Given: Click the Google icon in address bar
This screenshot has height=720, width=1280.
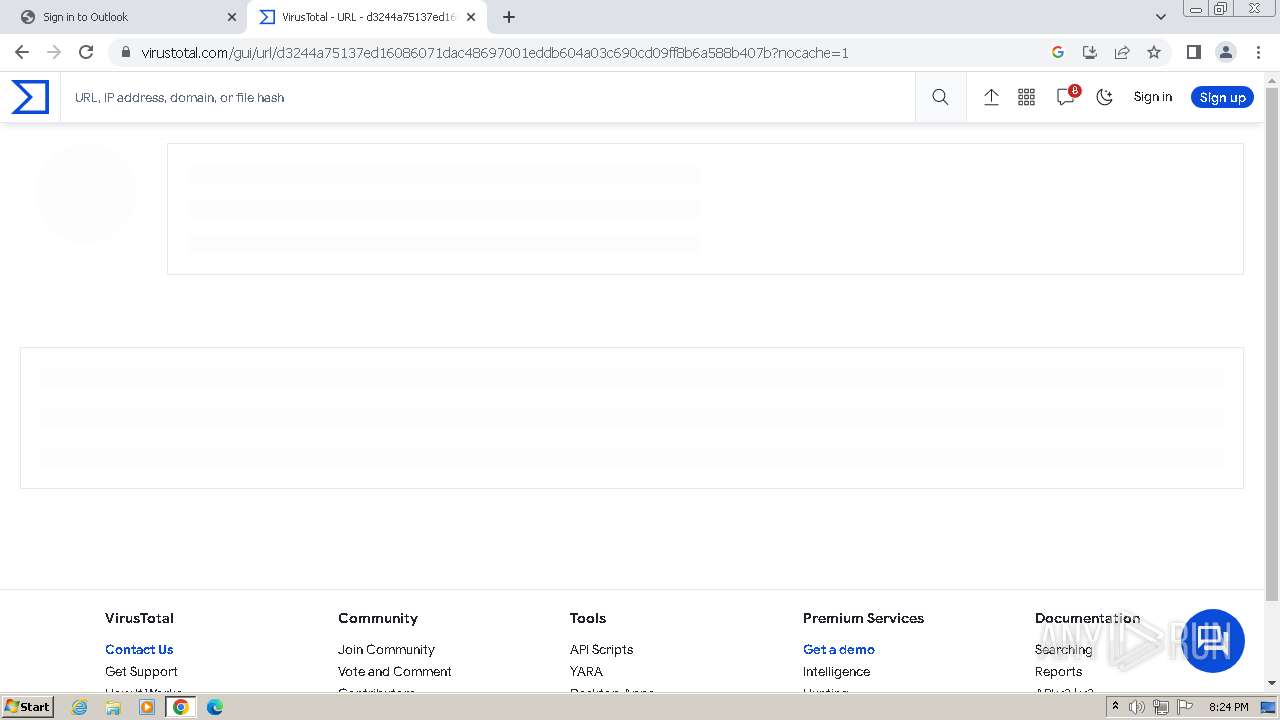Looking at the screenshot, I should tap(1058, 52).
